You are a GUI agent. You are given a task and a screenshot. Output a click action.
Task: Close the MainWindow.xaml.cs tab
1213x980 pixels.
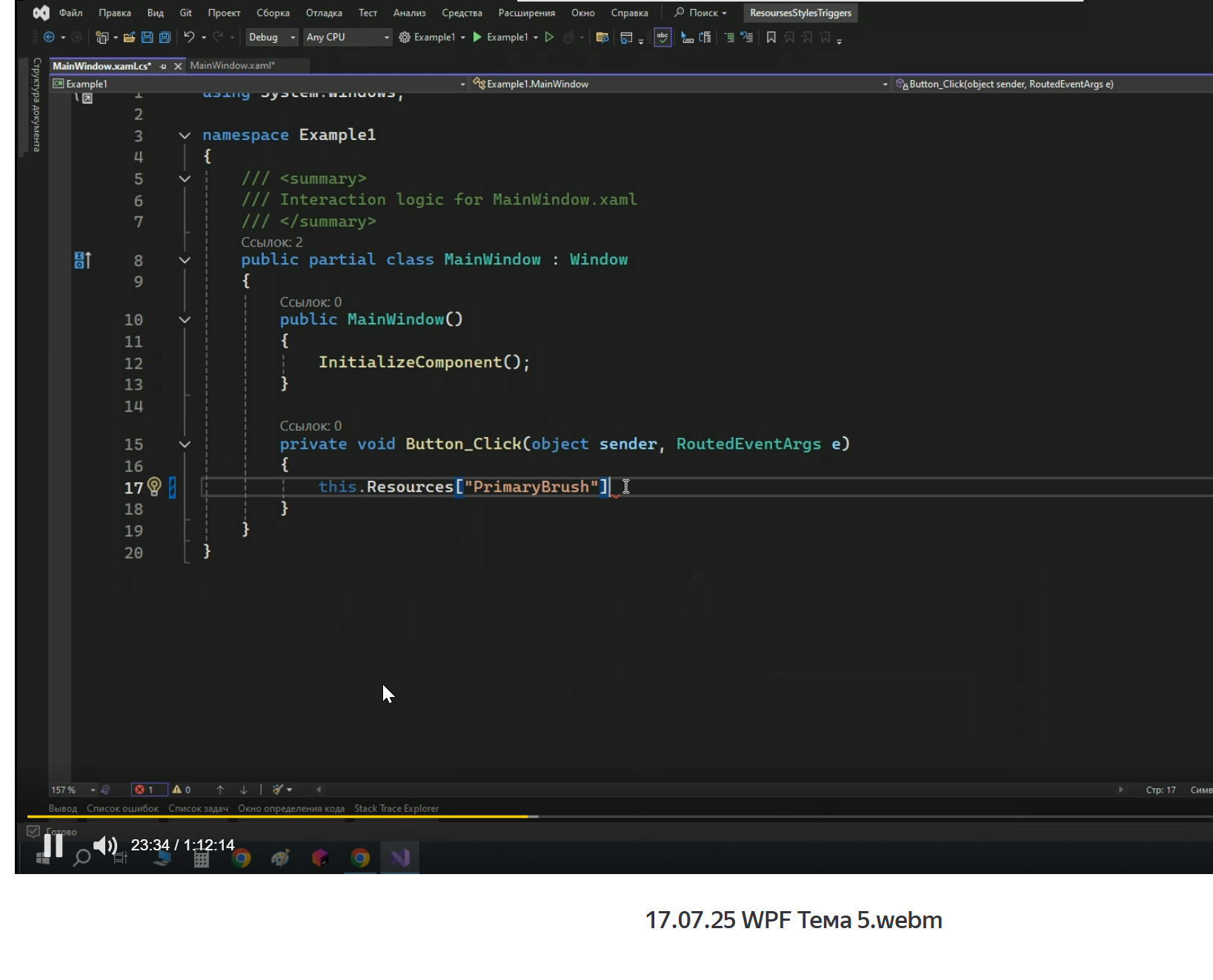pos(178,66)
